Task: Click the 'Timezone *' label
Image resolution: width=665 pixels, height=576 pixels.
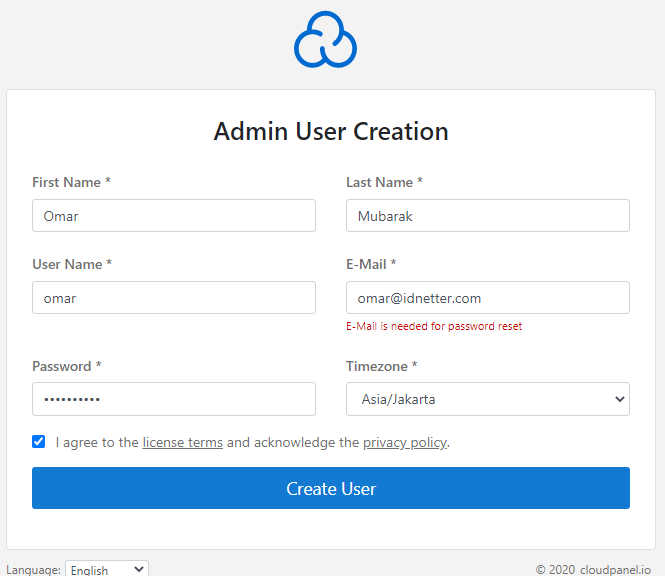Action: [382, 366]
